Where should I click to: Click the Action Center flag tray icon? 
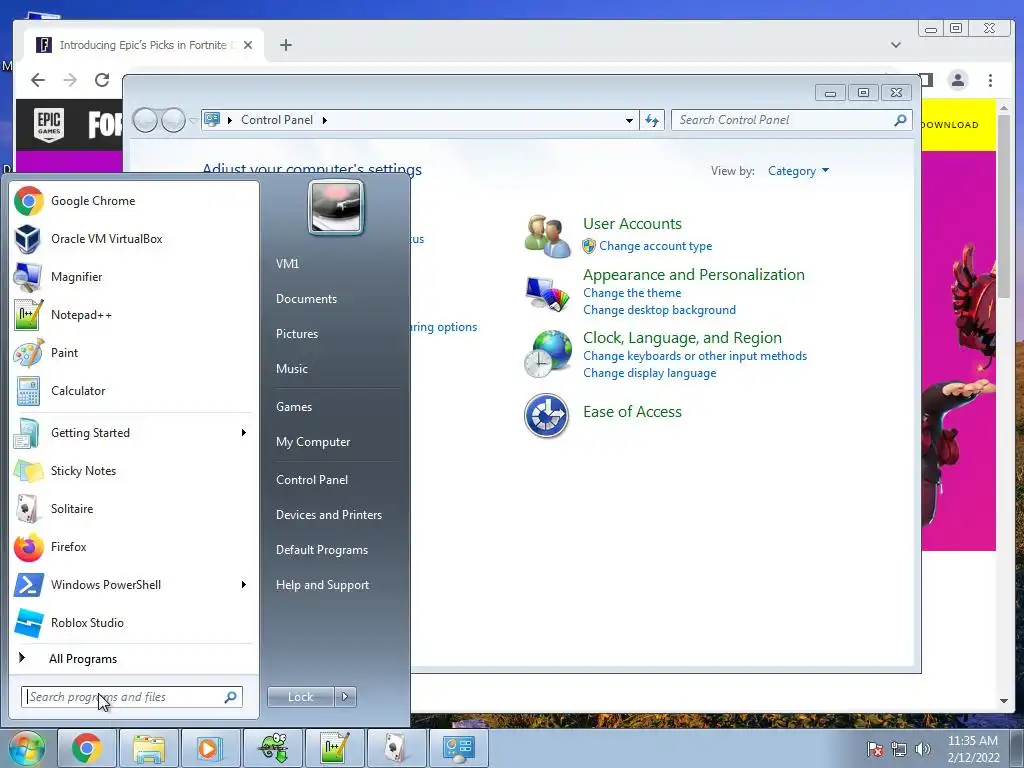point(875,749)
